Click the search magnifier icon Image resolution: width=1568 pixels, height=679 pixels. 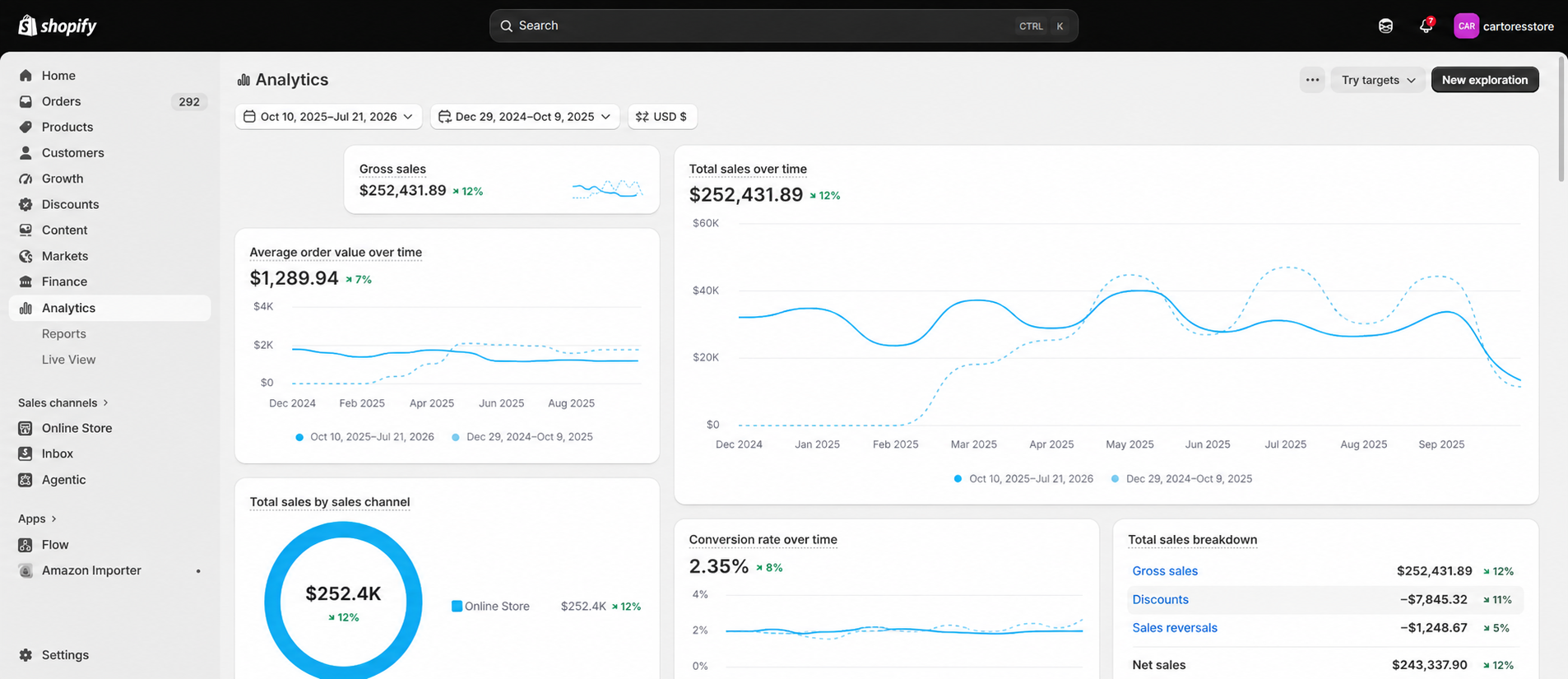tap(507, 26)
